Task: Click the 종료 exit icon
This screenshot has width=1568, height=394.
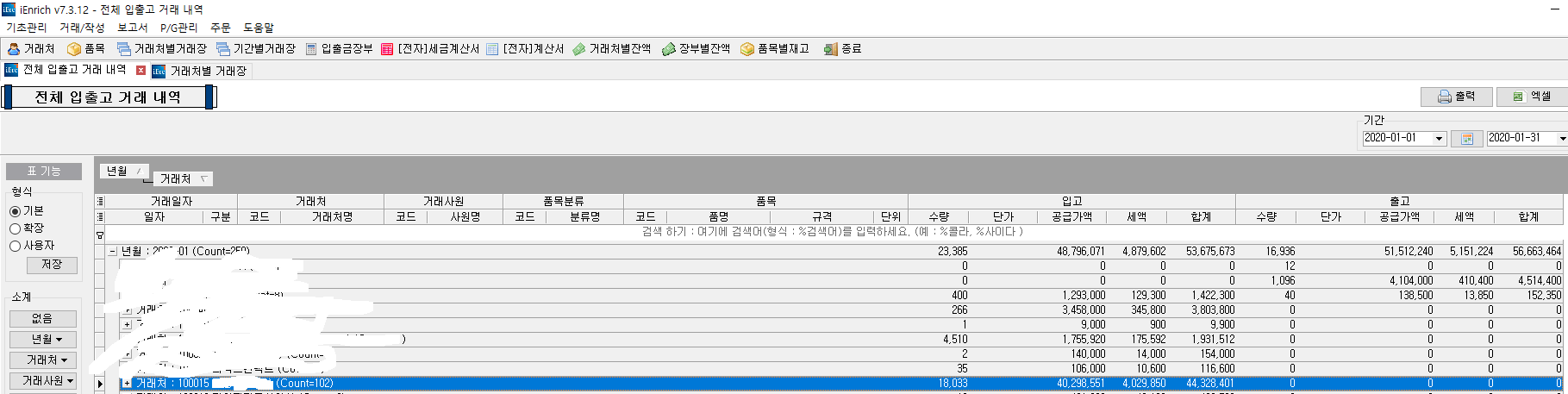Action: pyautogui.click(x=830, y=49)
